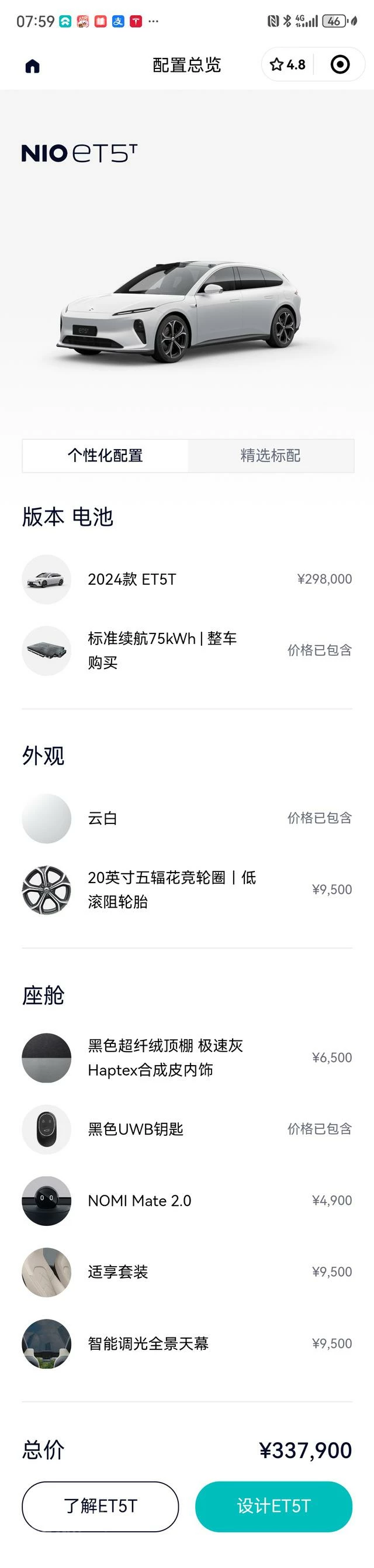Tap the 75kWh battery pack icon
This screenshot has width=374, height=1568.
[47, 650]
